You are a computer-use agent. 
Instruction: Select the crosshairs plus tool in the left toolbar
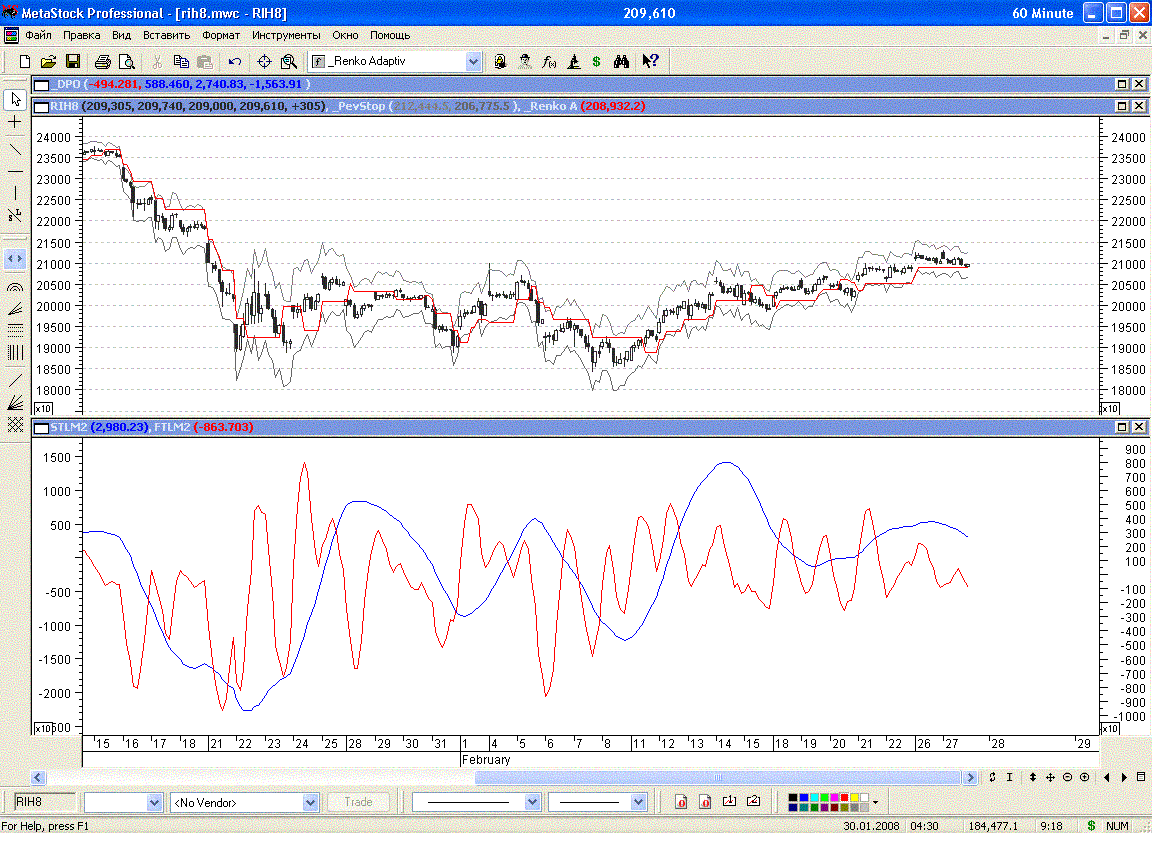click(x=15, y=122)
